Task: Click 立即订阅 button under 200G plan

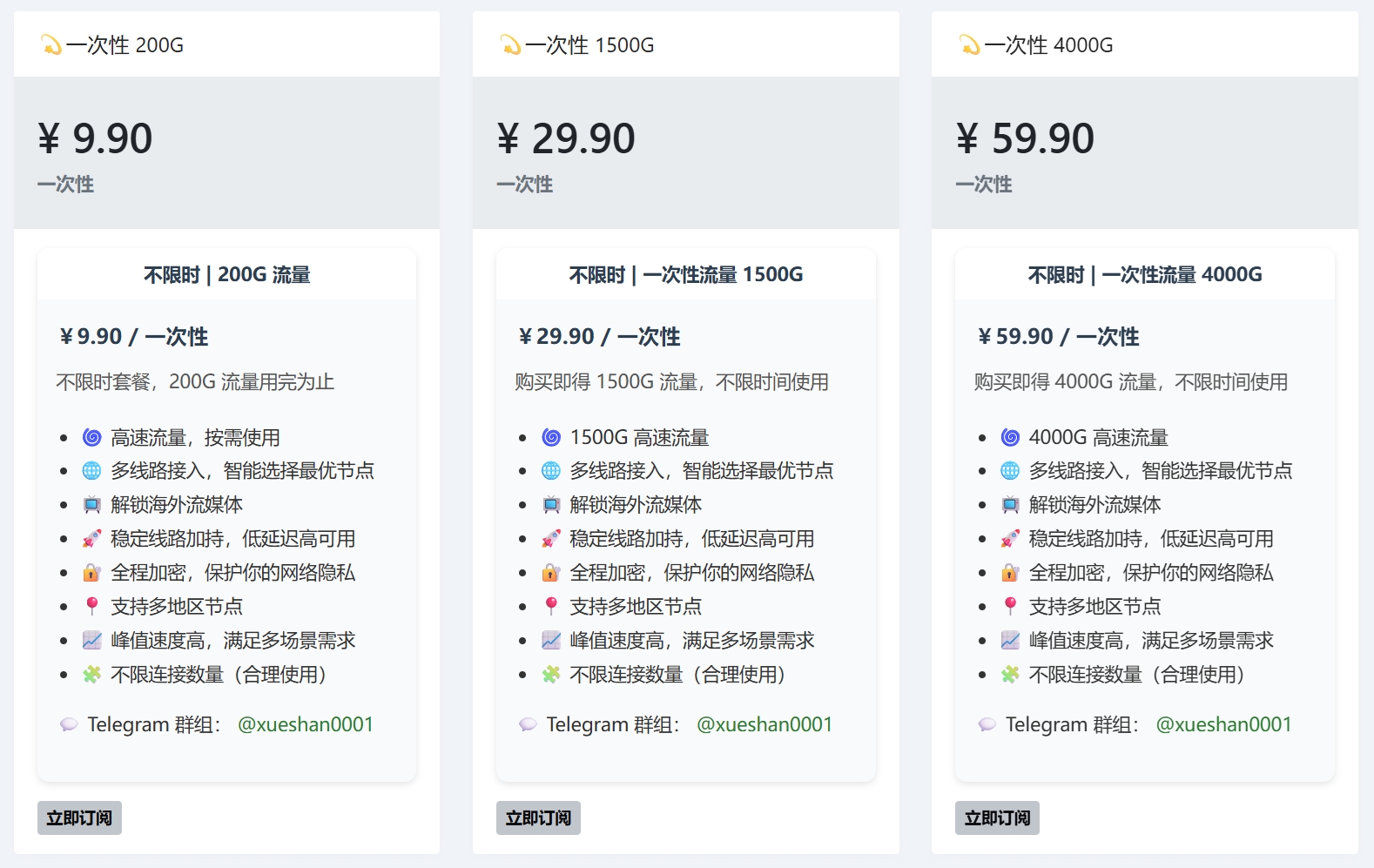Action: coord(79,818)
